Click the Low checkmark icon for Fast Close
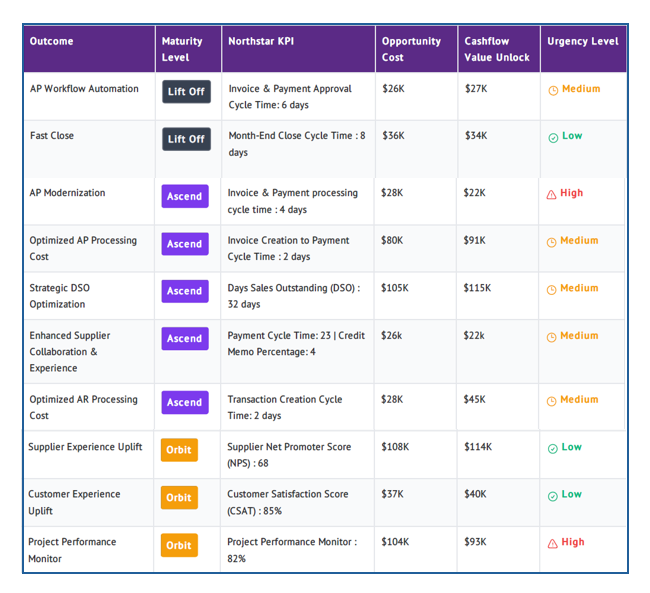This screenshot has width=650, height=593. pyautogui.click(x=553, y=138)
